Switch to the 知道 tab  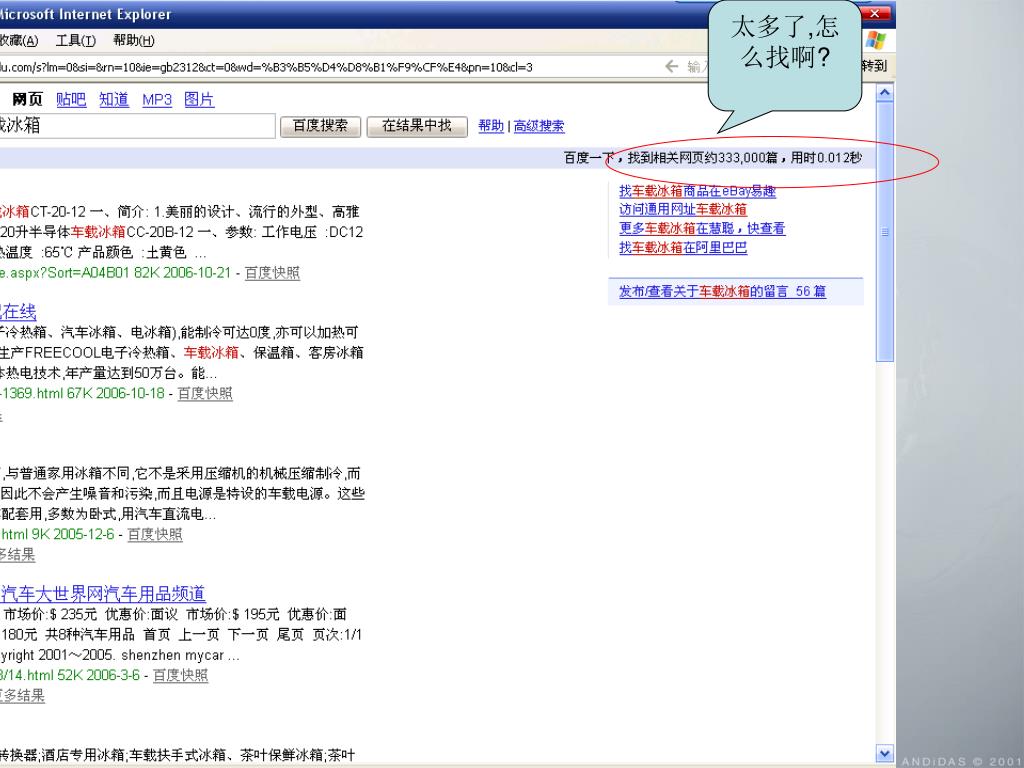tap(114, 99)
